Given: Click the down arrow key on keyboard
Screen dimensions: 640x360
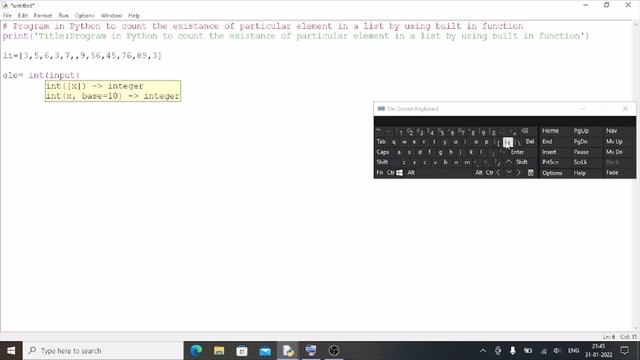Looking at the screenshot, I should click(509, 173).
